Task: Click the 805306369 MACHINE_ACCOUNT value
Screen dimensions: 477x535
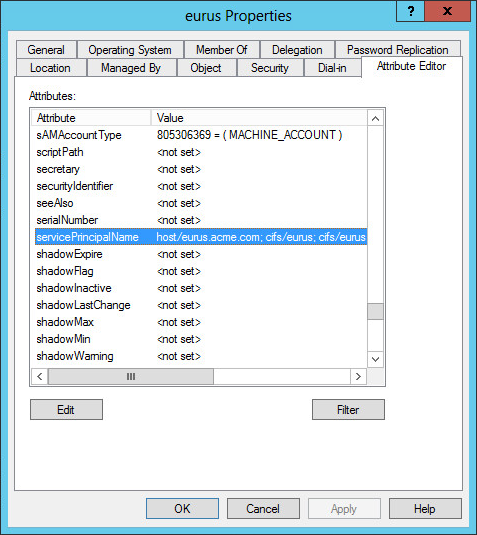Action: click(249, 135)
